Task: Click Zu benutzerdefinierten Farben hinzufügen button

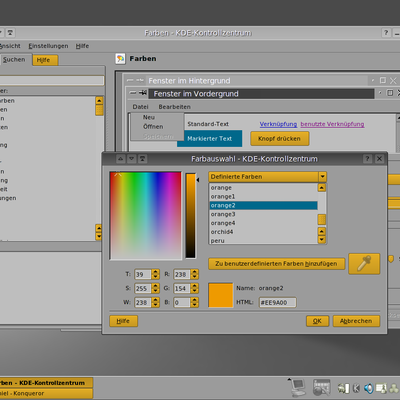Action: pyautogui.click(x=276, y=264)
